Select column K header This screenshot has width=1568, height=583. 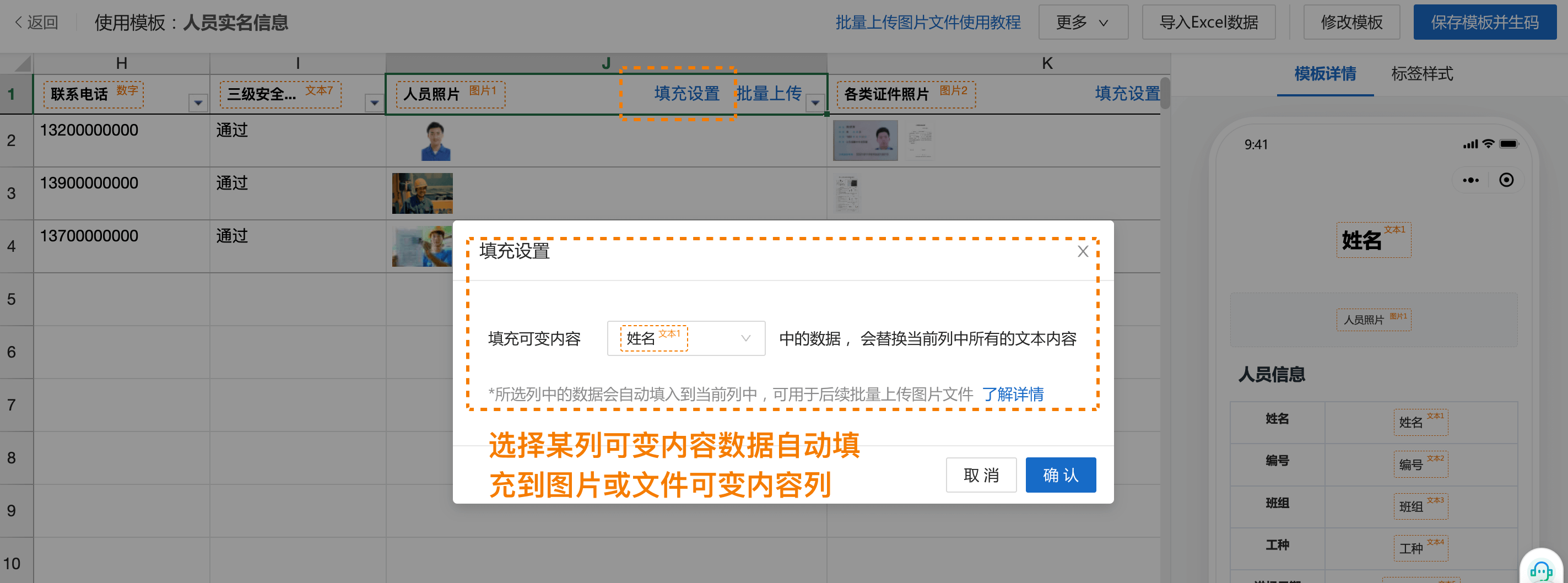pos(1047,63)
